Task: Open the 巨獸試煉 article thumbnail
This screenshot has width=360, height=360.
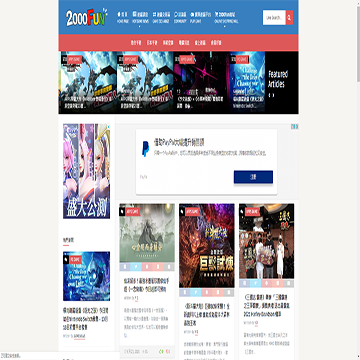Action: 207,246
